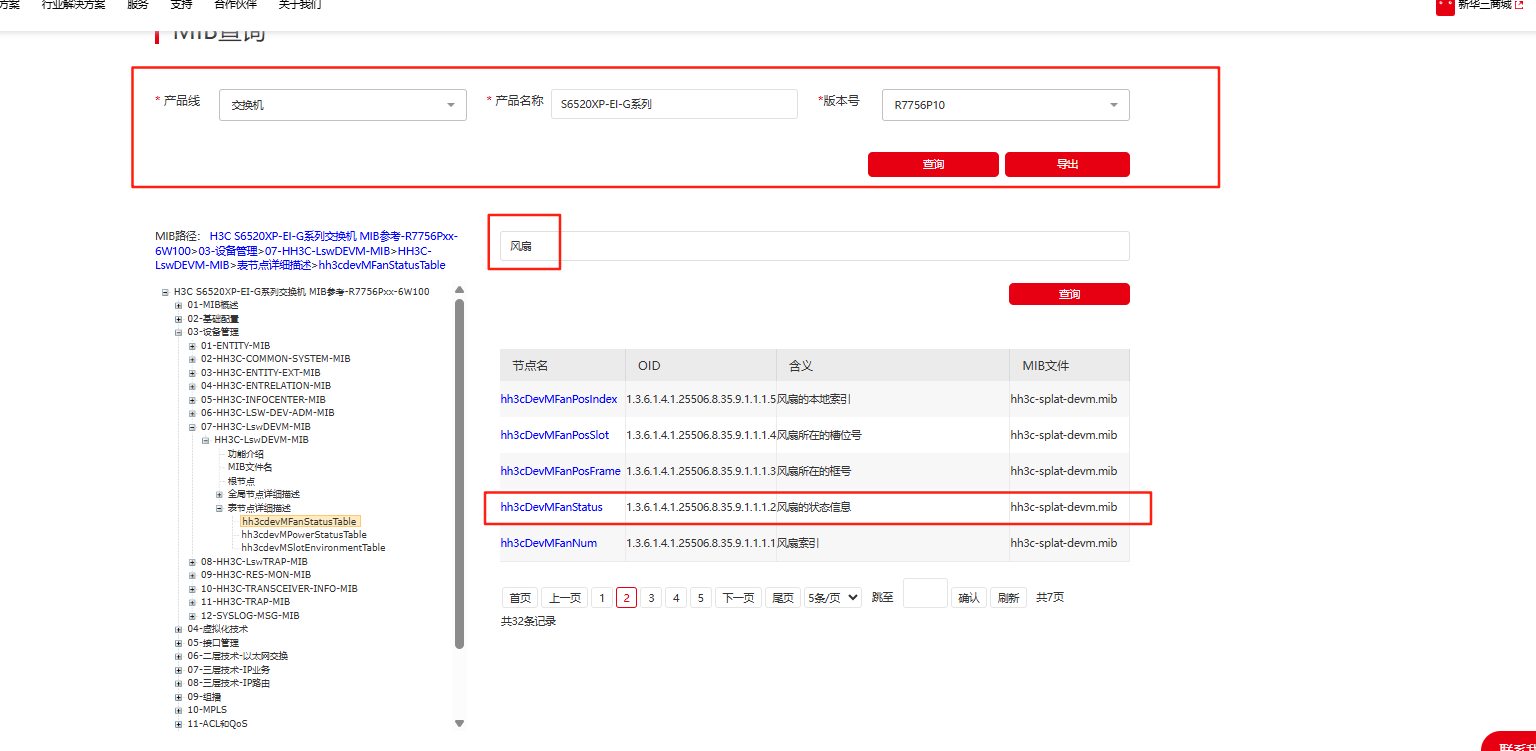Open the 版本号 dropdown showing R7756P10
Viewport: 1536px width, 751px height.
(x=1005, y=105)
